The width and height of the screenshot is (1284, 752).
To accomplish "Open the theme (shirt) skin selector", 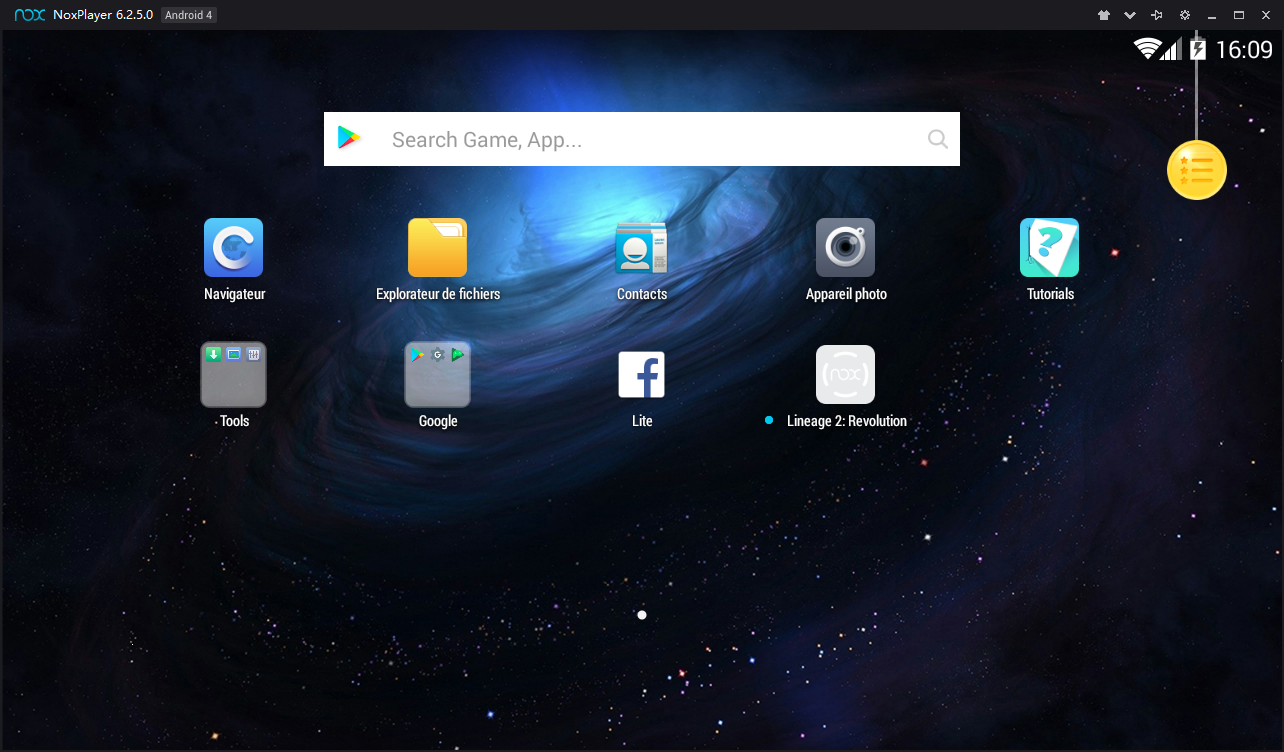I will pyautogui.click(x=1103, y=15).
